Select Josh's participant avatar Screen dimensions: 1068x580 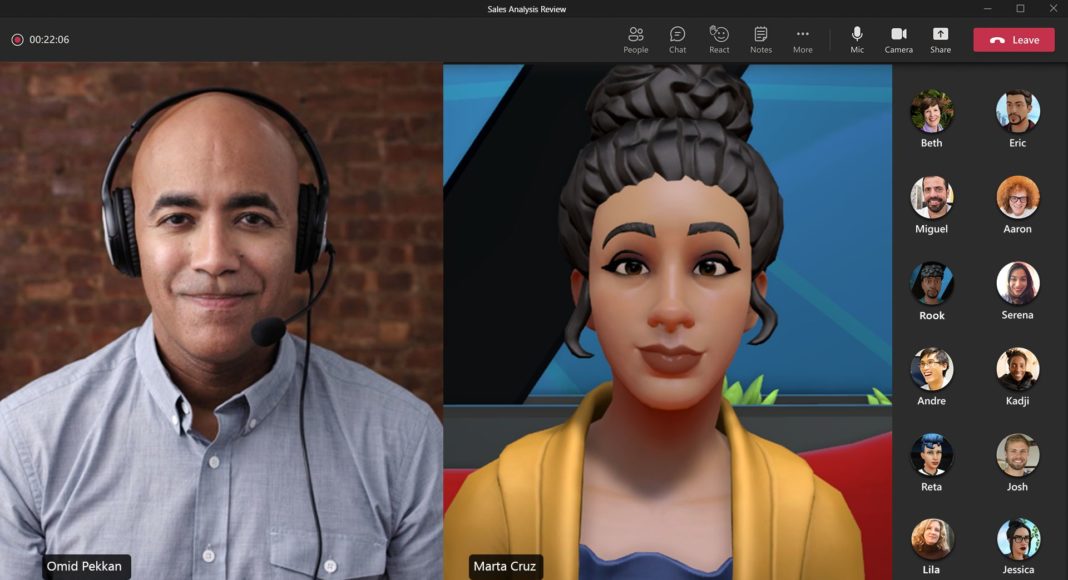1018,455
